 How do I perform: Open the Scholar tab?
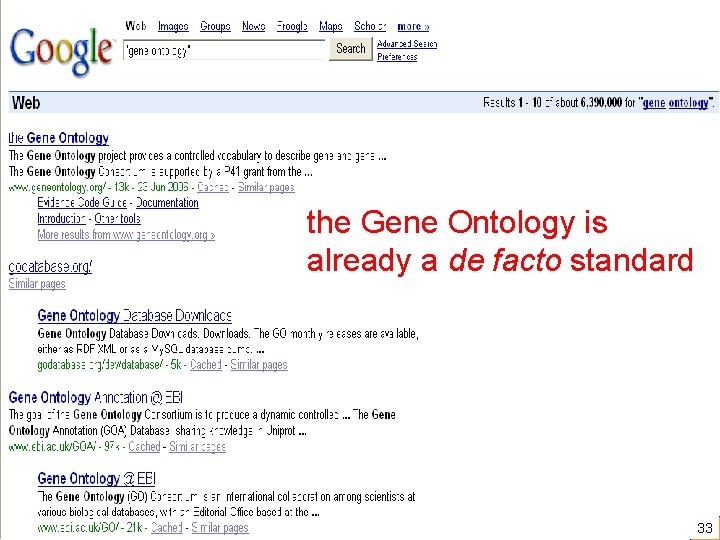(370, 27)
